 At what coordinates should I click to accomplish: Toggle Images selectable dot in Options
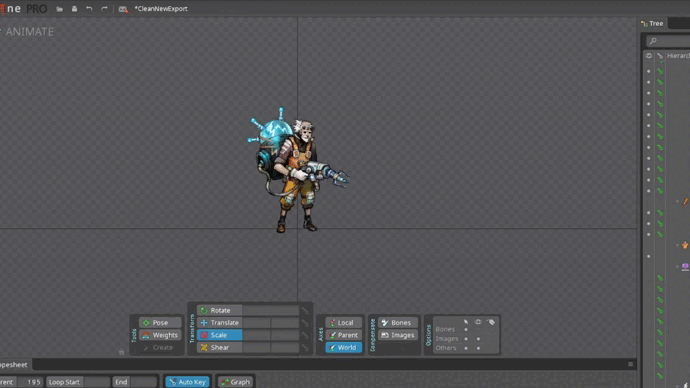click(x=466, y=339)
